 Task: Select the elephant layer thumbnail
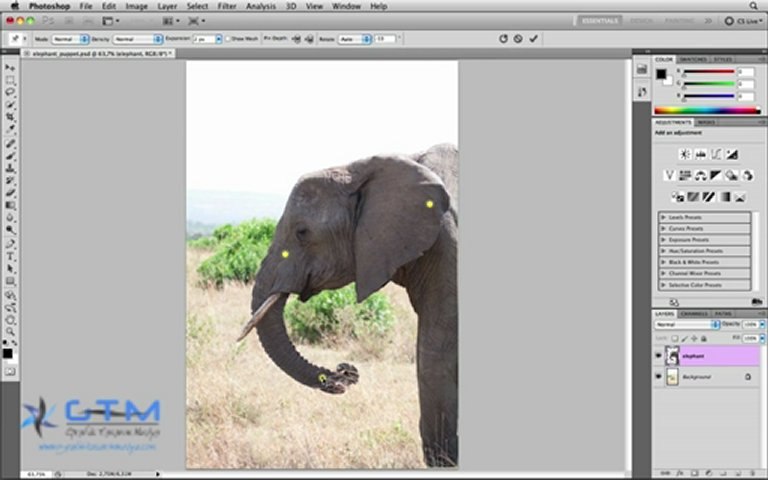point(672,356)
